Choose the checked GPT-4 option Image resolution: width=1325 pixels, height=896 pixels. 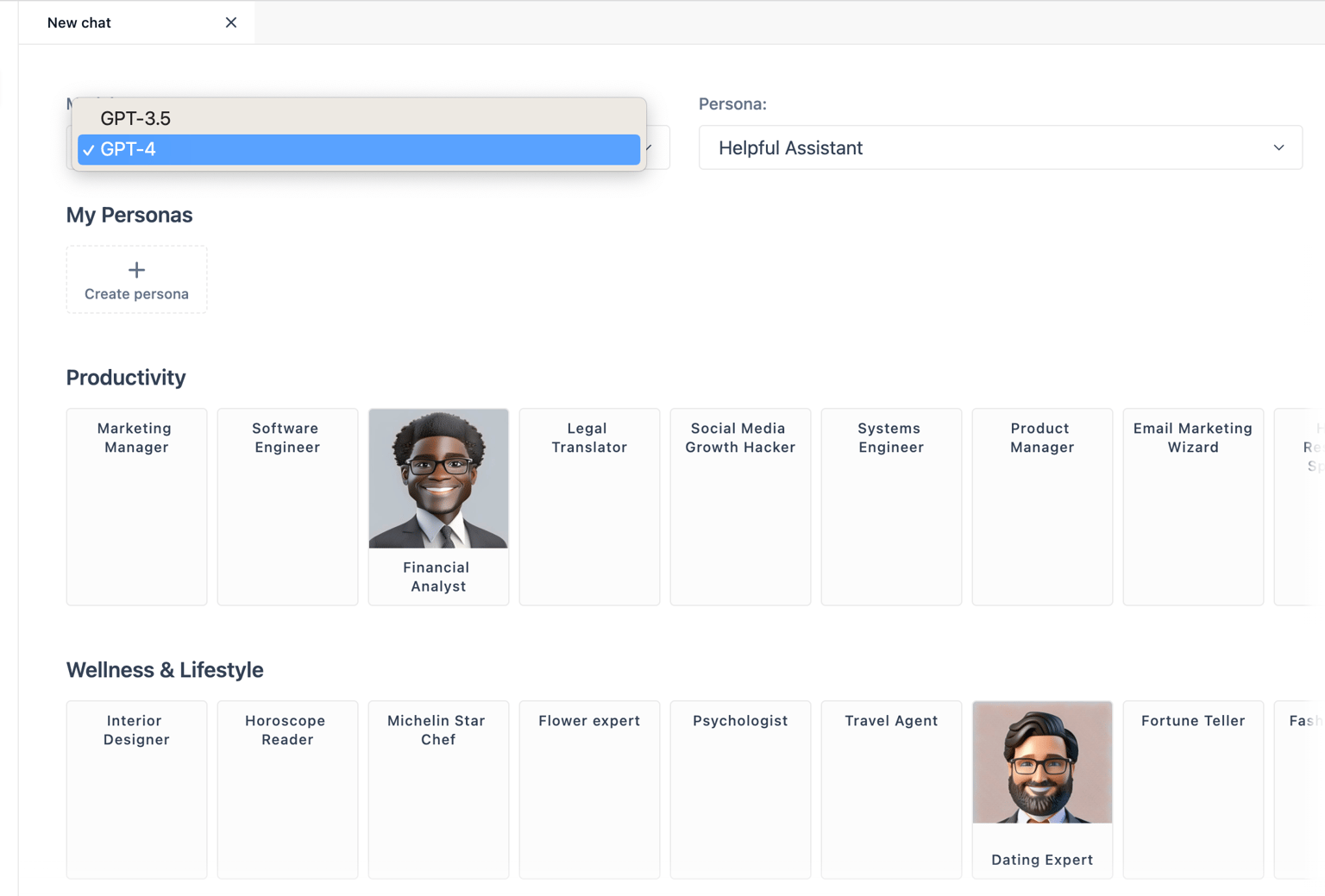[x=359, y=149]
